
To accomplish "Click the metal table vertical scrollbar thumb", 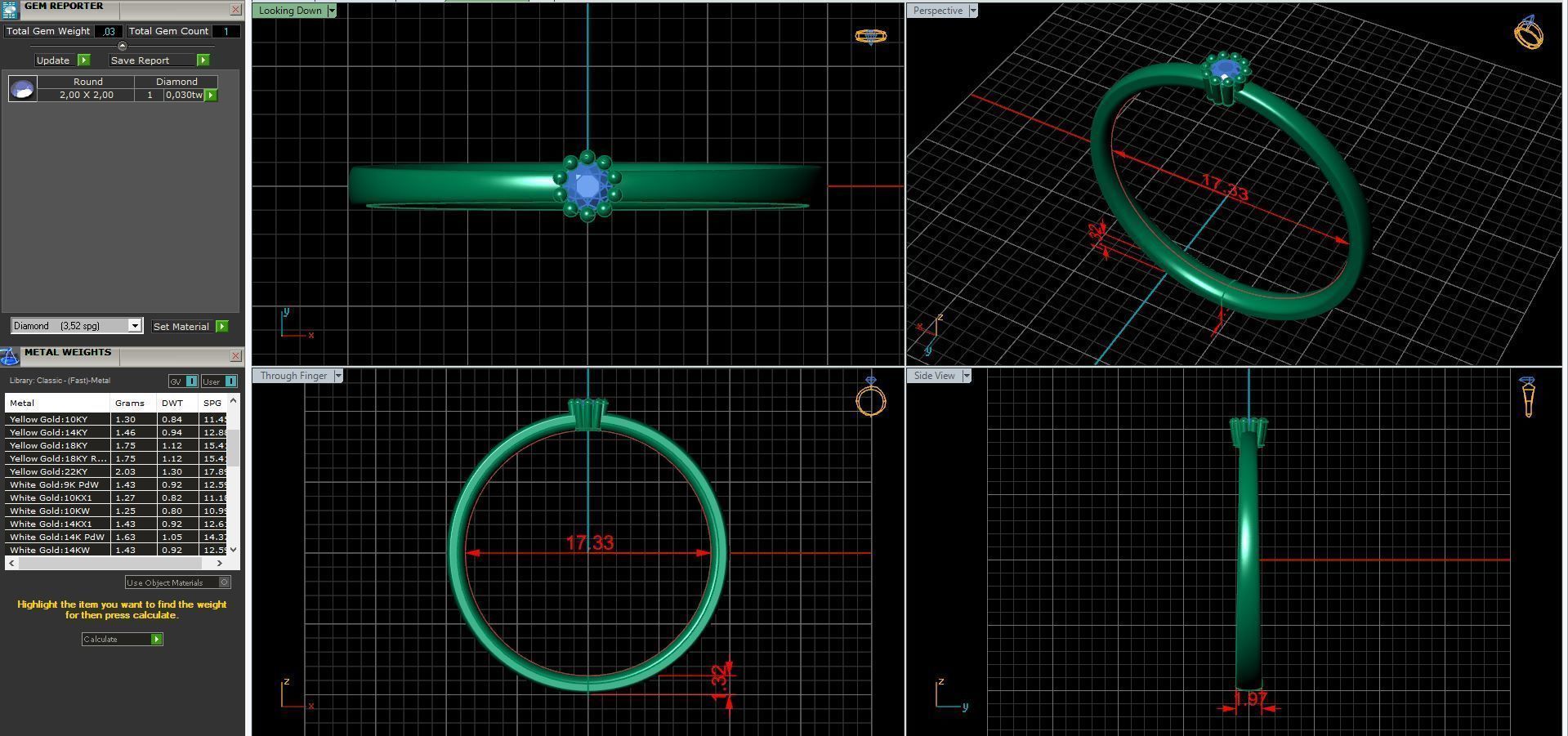I will pyautogui.click(x=234, y=447).
